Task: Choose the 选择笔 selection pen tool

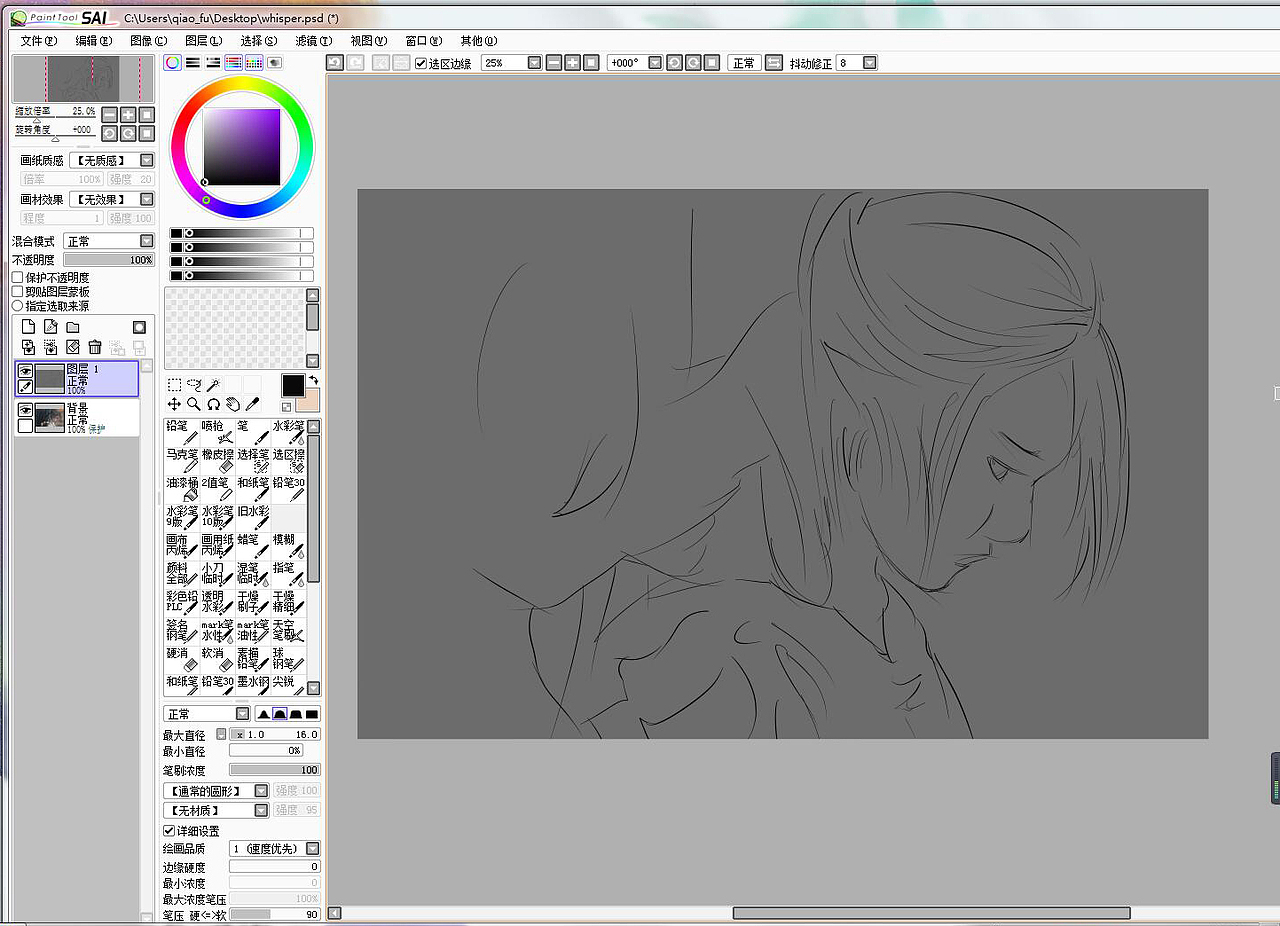Action: [253, 460]
